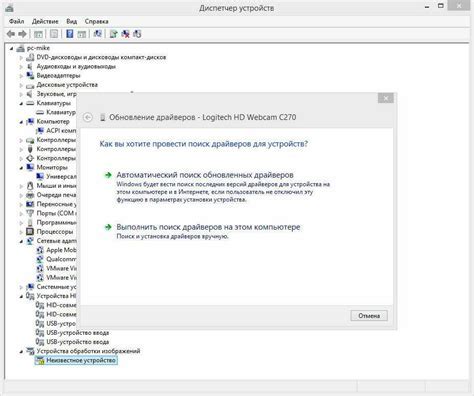Expand the Видеоадаптеры category
The width and height of the screenshot is (474, 396).
(x=21, y=76)
